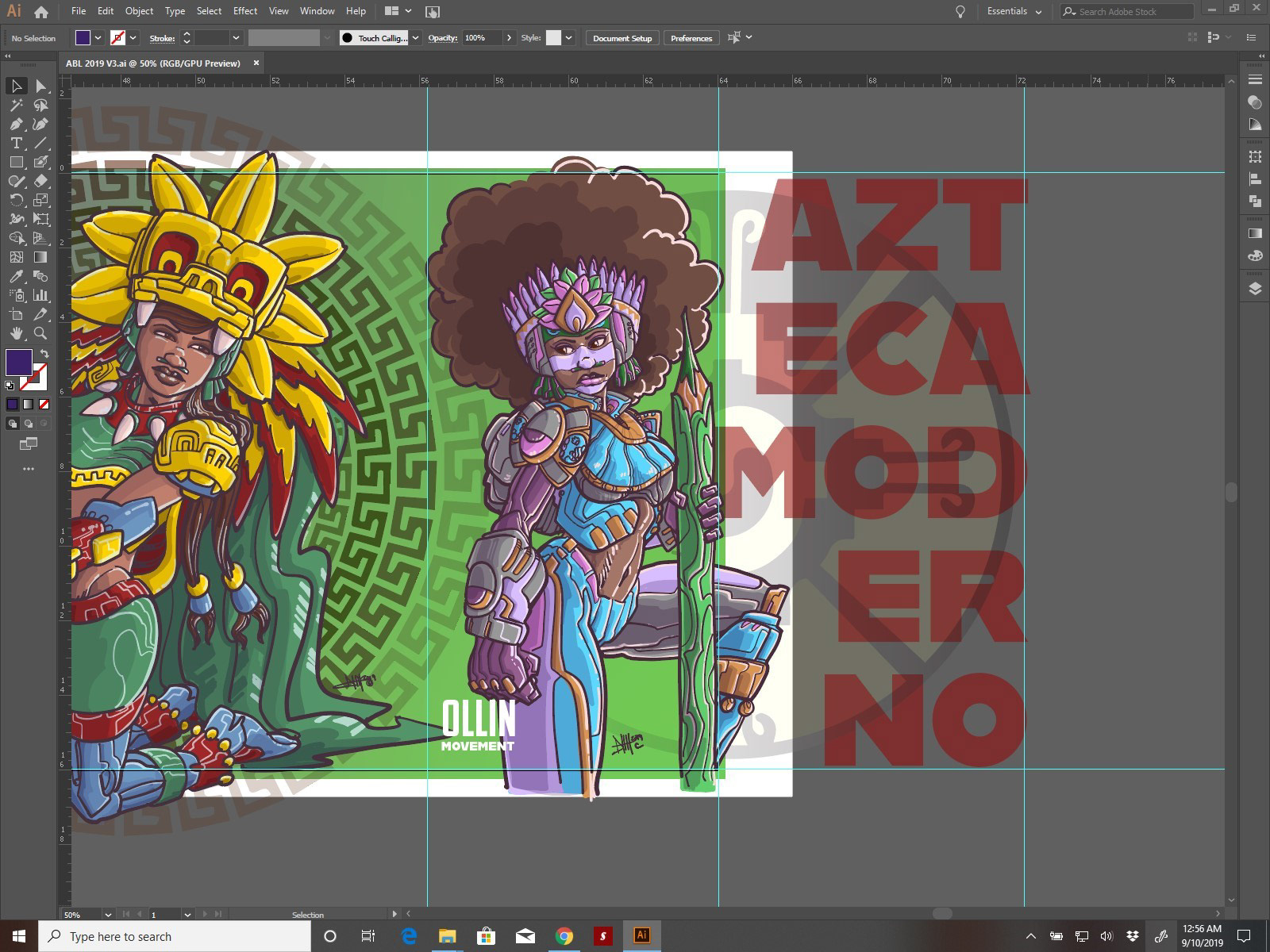1270x952 pixels.
Task: Select the Gradient tool in toolbar
Action: point(40,257)
